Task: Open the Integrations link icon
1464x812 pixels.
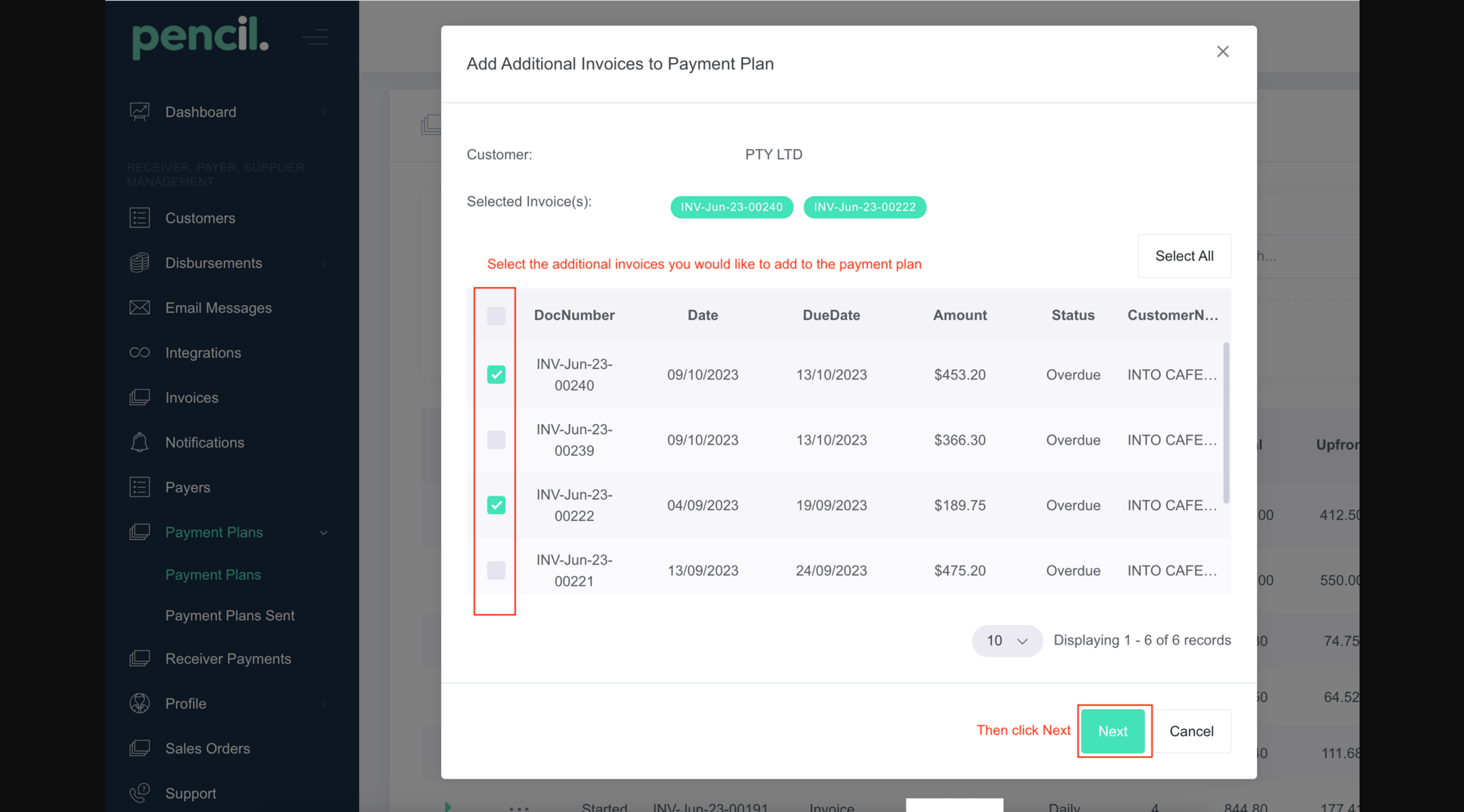Action: click(x=139, y=352)
